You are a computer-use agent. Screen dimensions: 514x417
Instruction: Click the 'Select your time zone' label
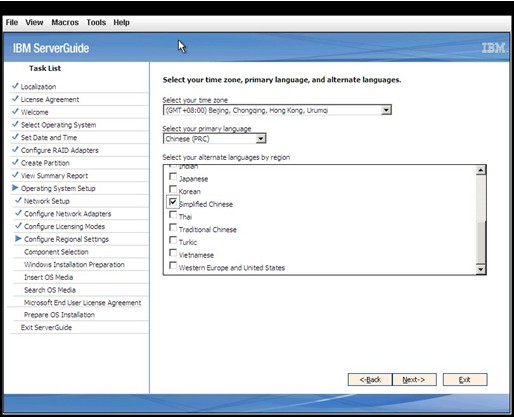point(195,100)
